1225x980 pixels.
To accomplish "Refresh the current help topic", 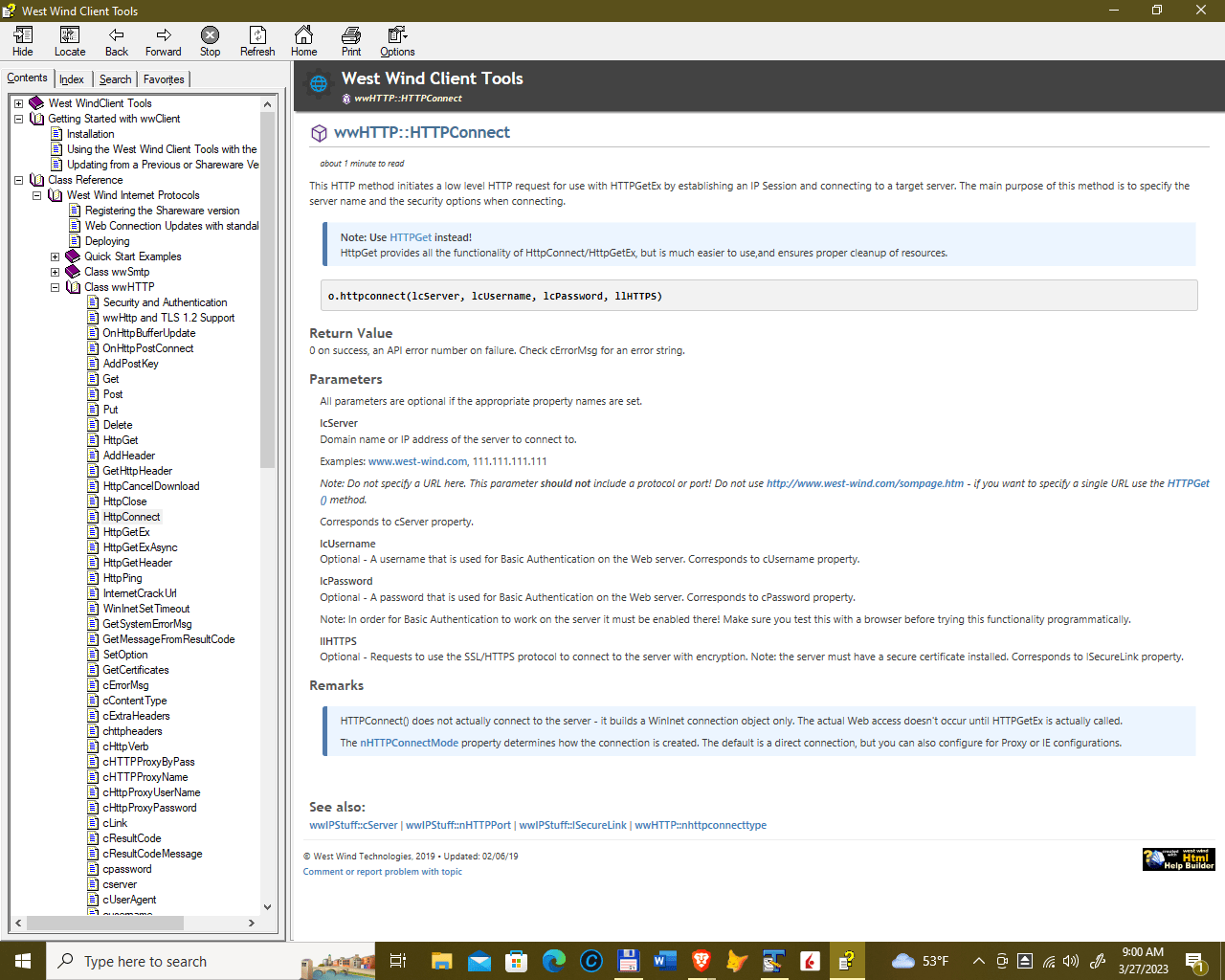I will (x=256, y=41).
